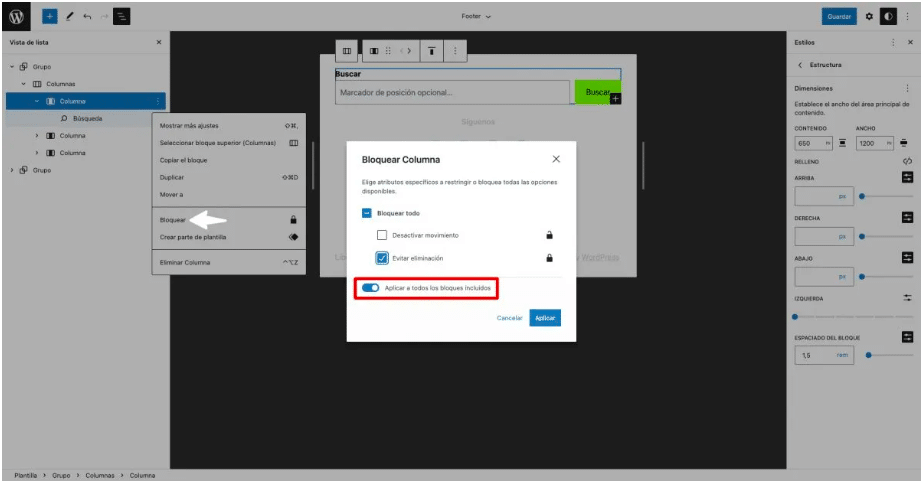Open the Dimensiones three-dot options menu
This screenshot has height=484, width=921.
[907, 88]
